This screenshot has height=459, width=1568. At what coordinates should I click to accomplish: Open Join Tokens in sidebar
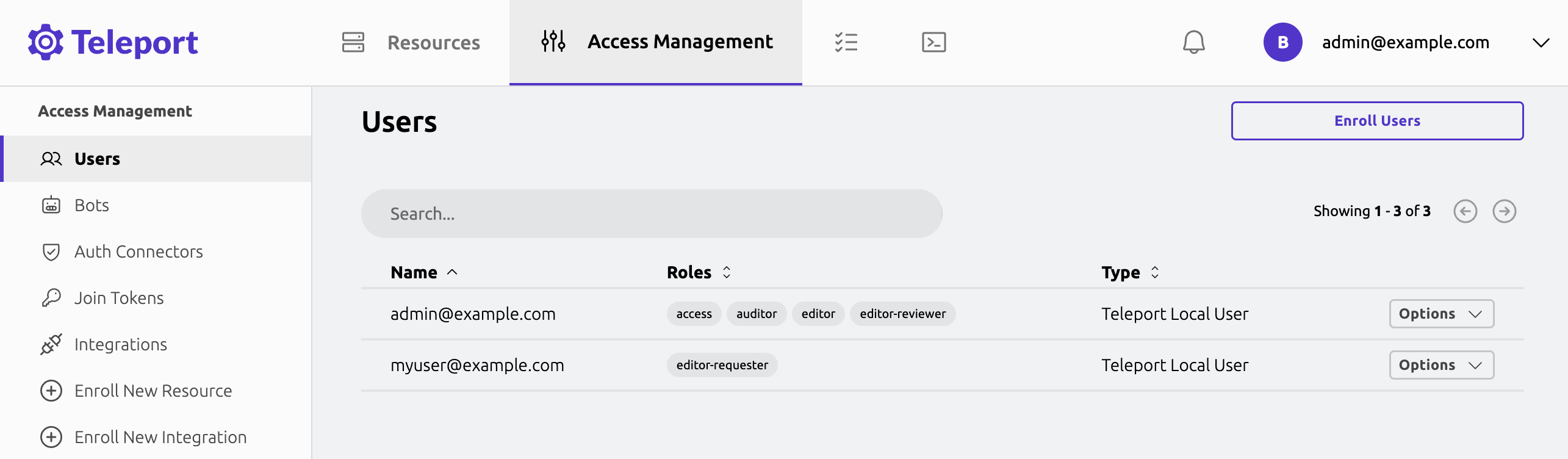[x=119, y=298]
